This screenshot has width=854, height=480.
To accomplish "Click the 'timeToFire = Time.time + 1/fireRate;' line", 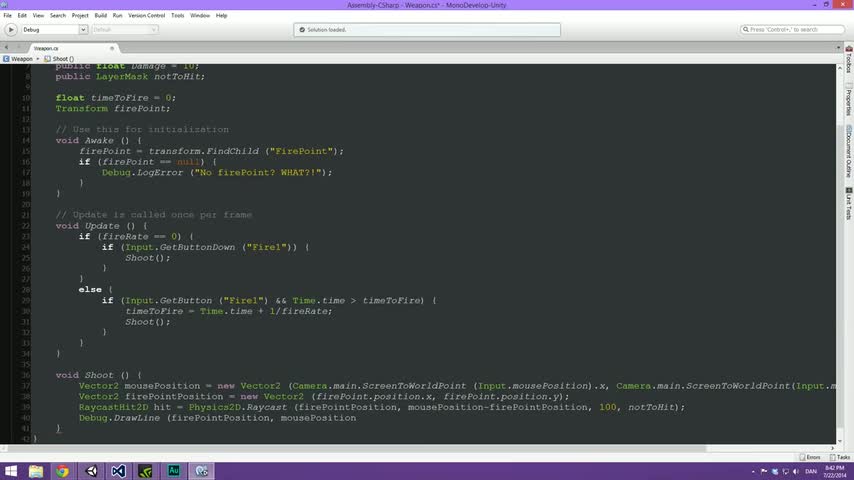I will pos(228,311).
